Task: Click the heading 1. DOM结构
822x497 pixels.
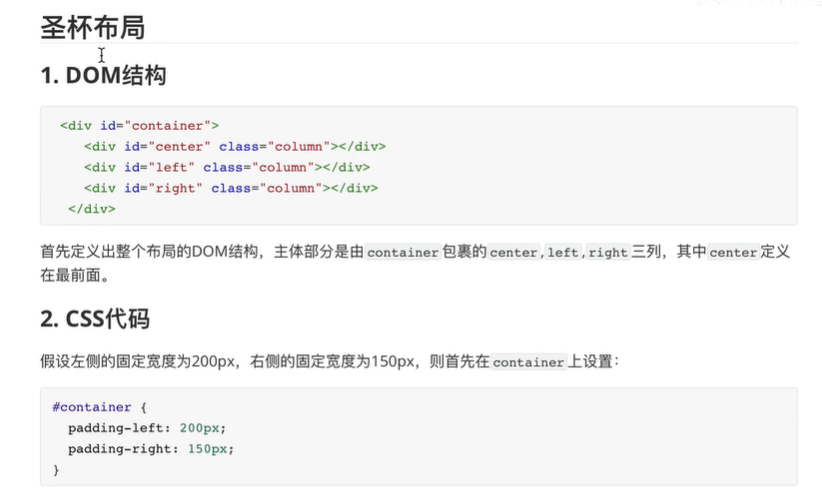Action: coord(103,75)
